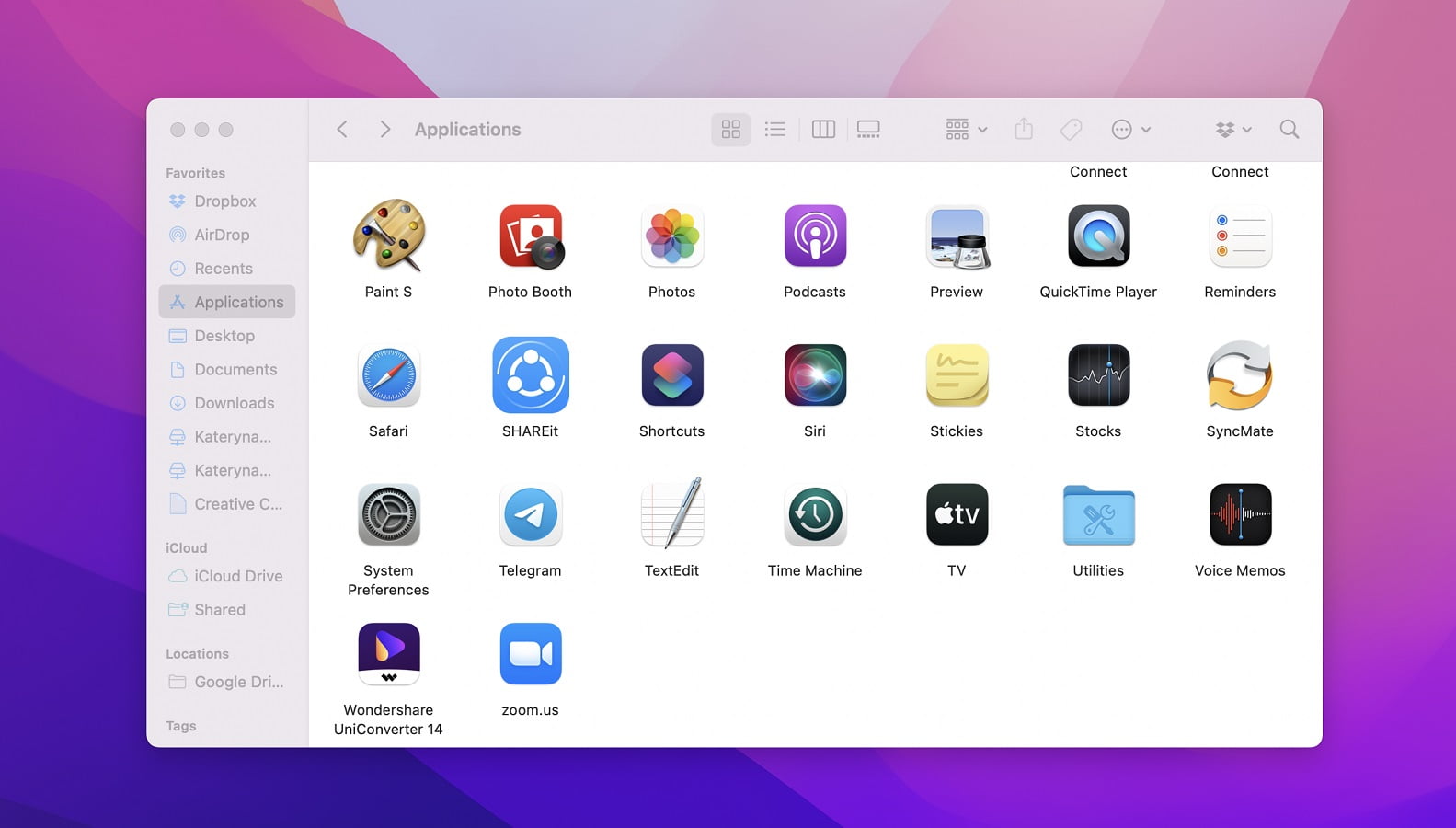This screenshot has width=1456, height=828.
Task: Click the zoom.us application icon
Action: pyautogui.click(x=530, y=654)
